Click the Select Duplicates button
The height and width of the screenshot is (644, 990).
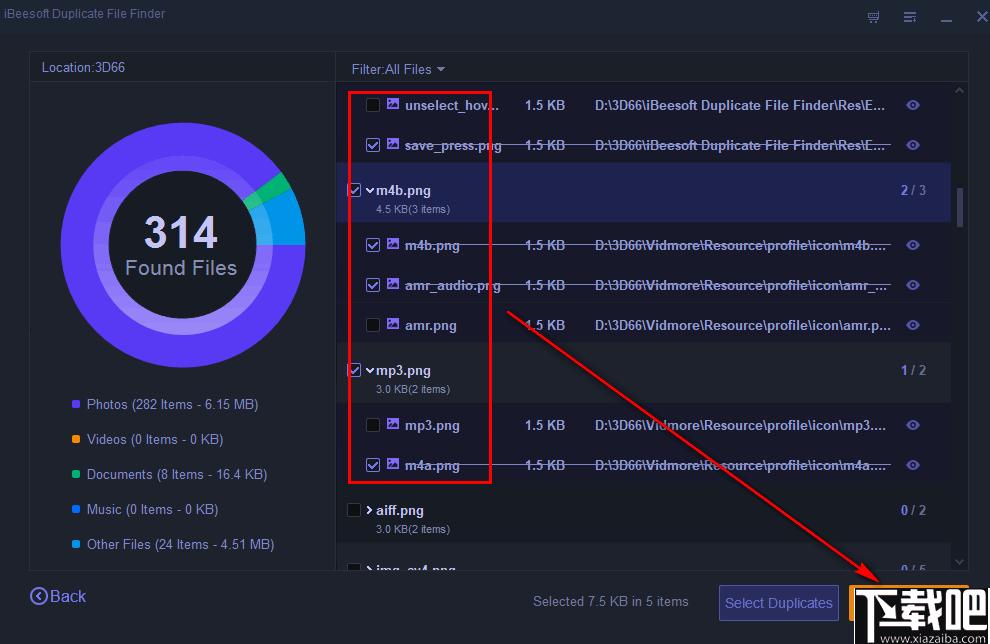[x=778, y=603]
